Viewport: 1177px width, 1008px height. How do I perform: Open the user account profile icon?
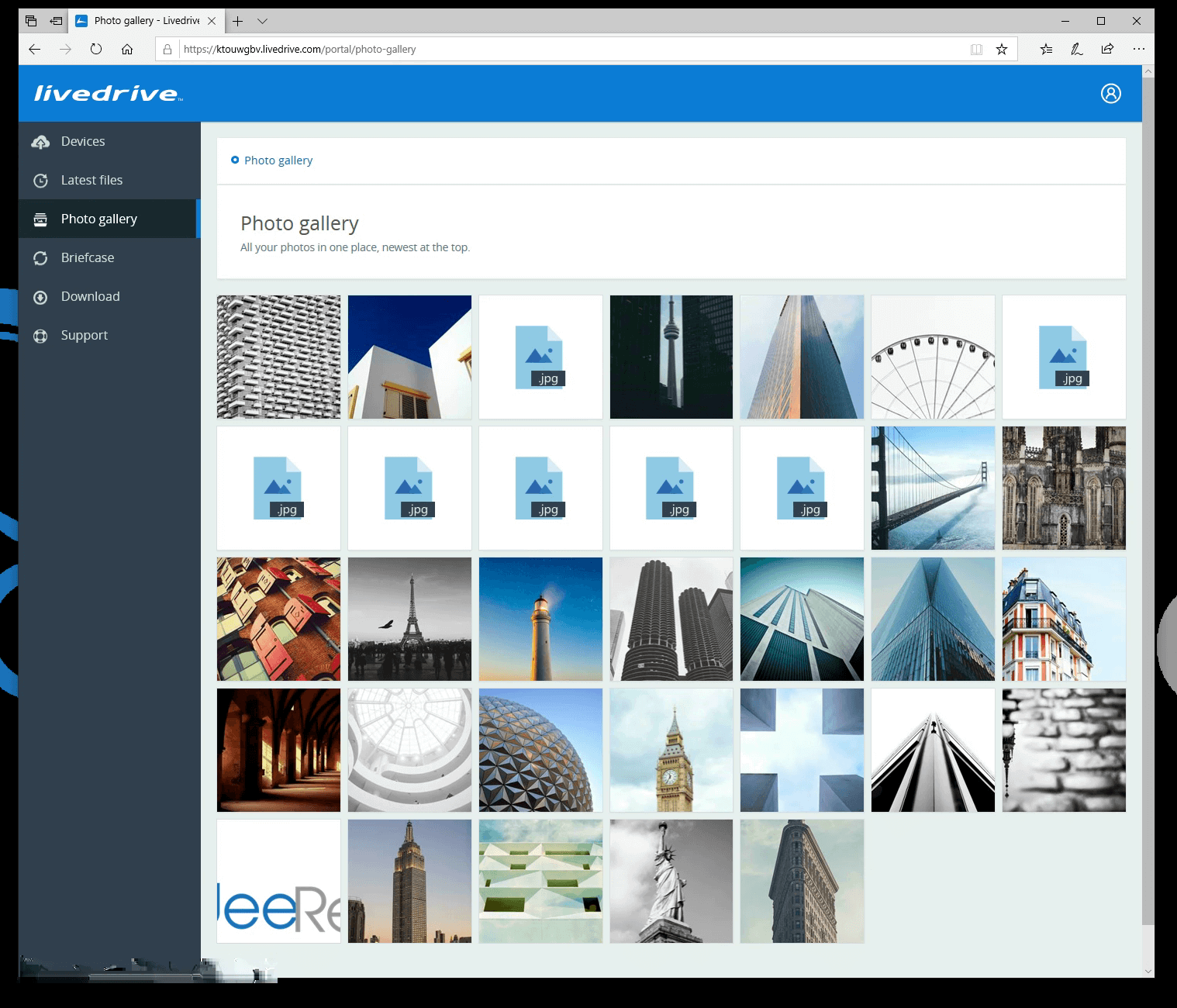pyautogui.click(x=1110, y=94)
